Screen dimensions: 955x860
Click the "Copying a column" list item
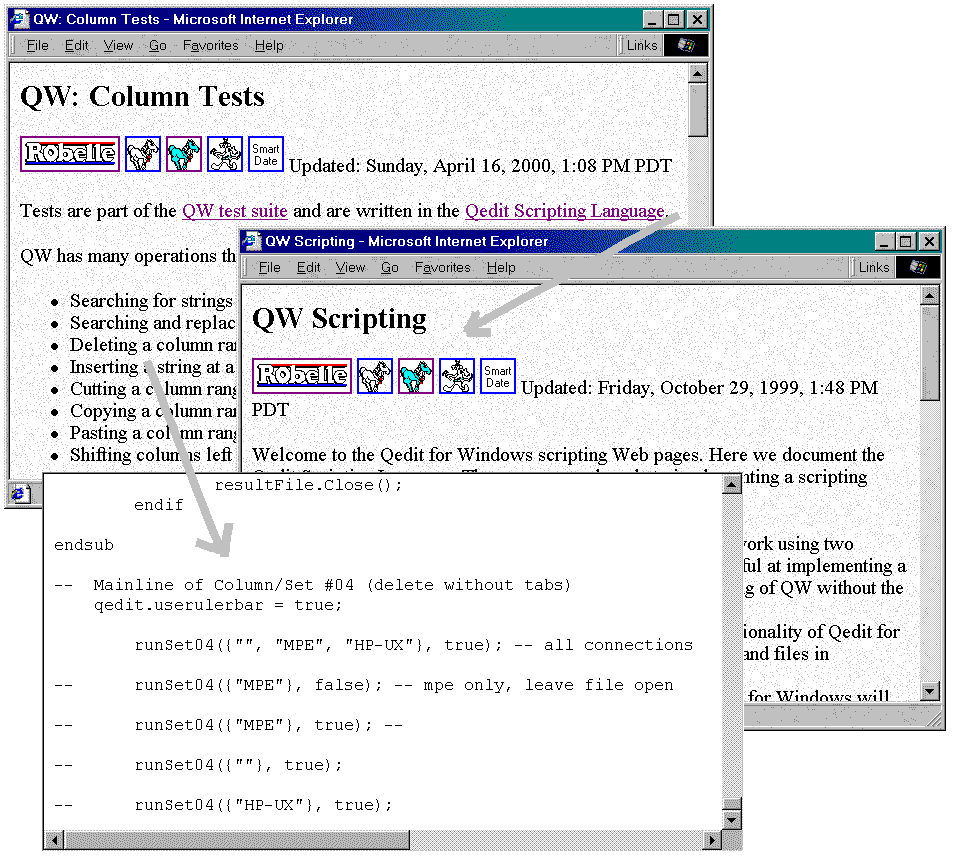153,411
